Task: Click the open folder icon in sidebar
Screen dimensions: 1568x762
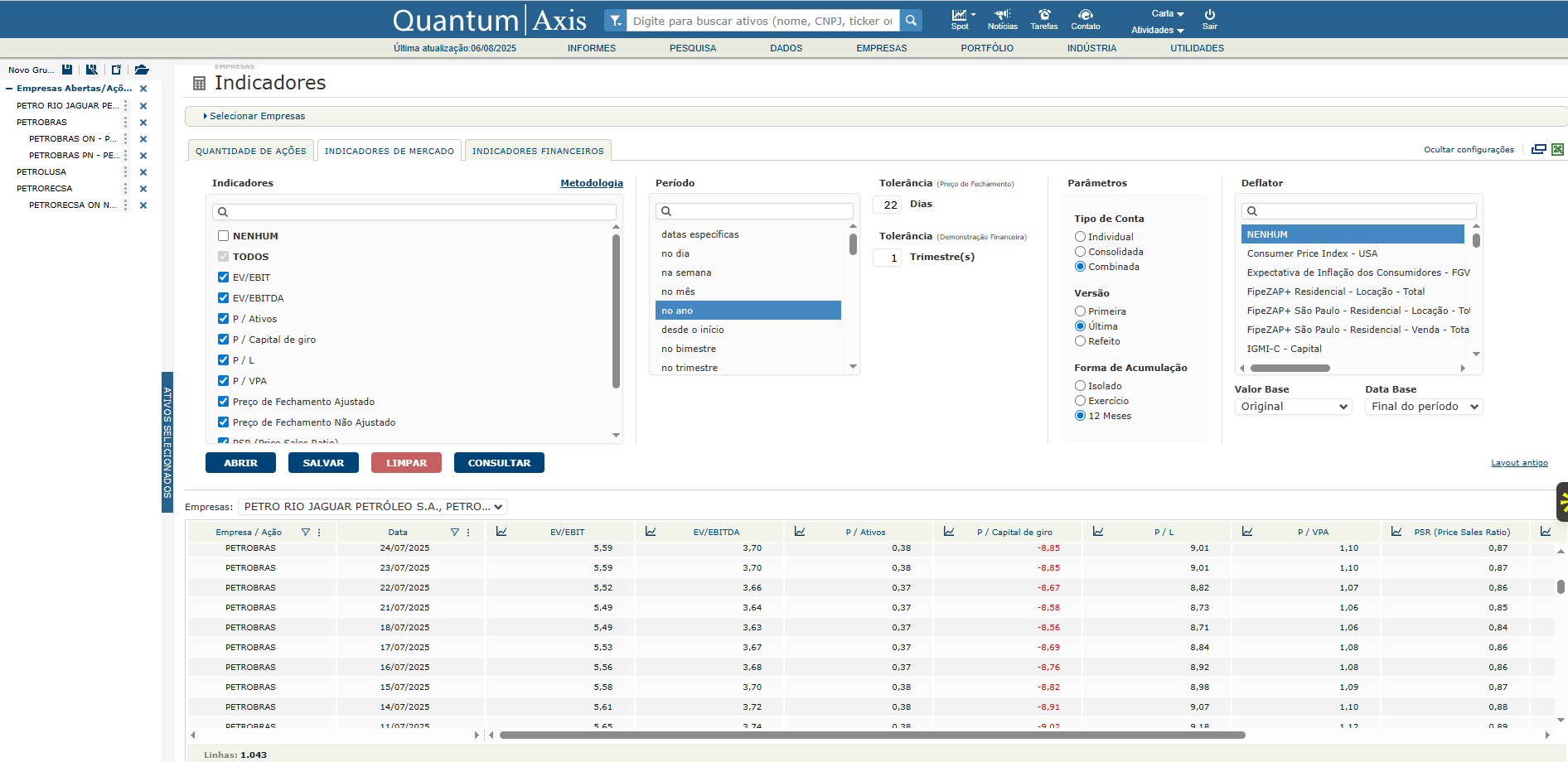Action: click(142, 70)
